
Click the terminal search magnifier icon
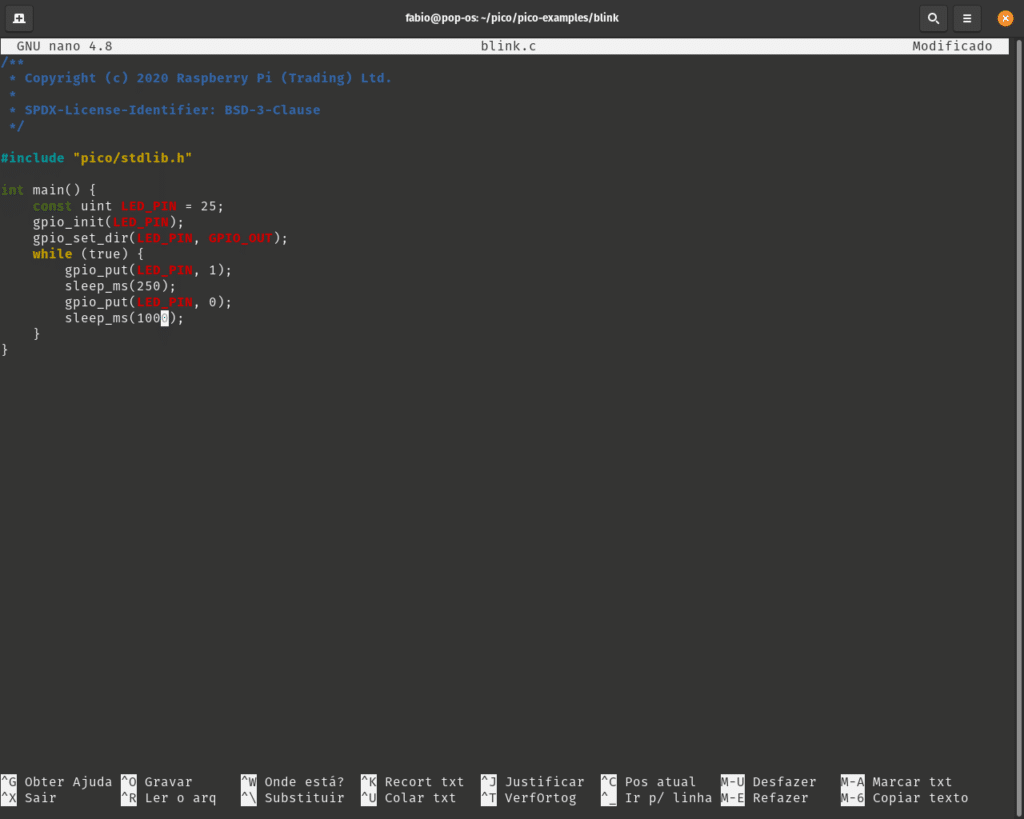pyautogui.click(x=933, y=18)
